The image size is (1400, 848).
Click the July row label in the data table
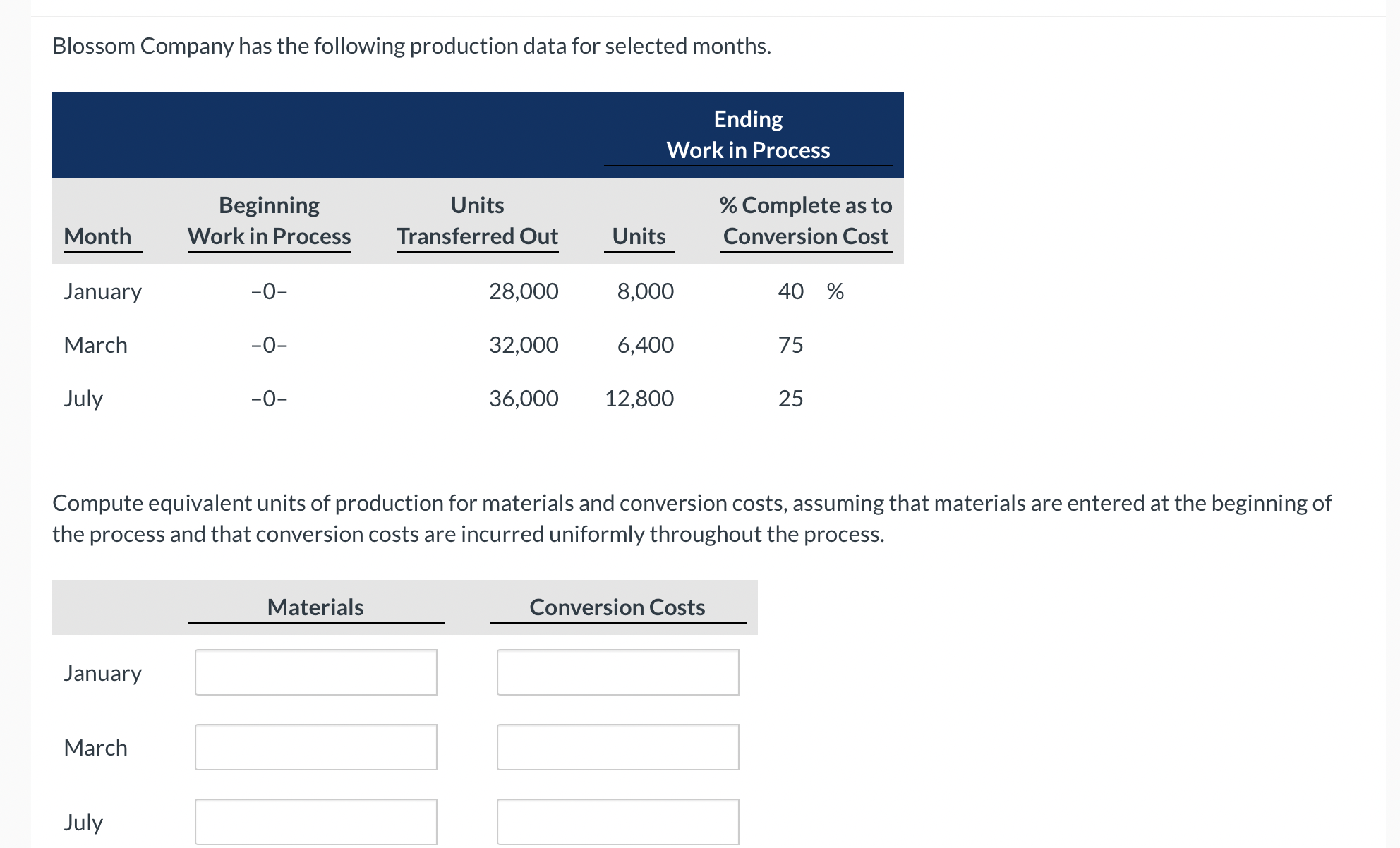tap(83, 398)
